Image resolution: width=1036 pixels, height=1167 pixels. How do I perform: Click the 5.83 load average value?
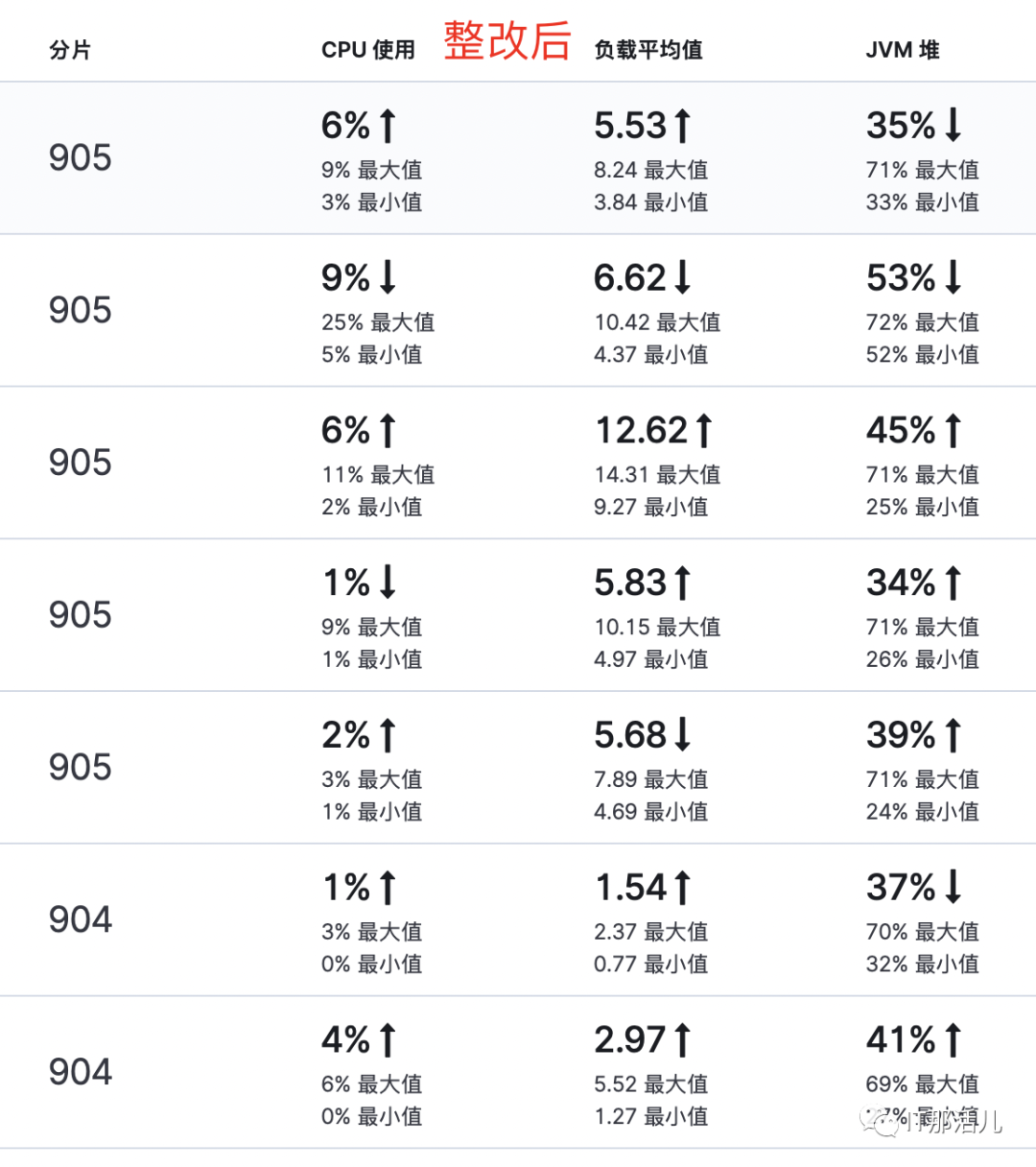click(630, 583)
